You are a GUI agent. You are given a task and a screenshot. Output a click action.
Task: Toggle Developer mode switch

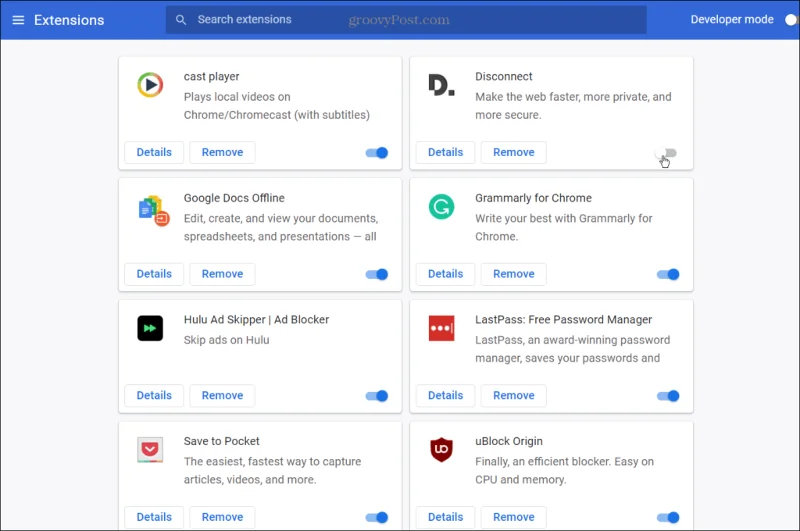click(x=791, y=19)
